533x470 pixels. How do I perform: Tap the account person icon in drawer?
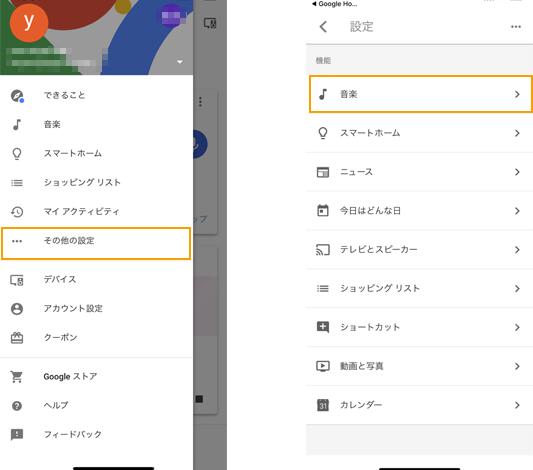pos(17,309)
